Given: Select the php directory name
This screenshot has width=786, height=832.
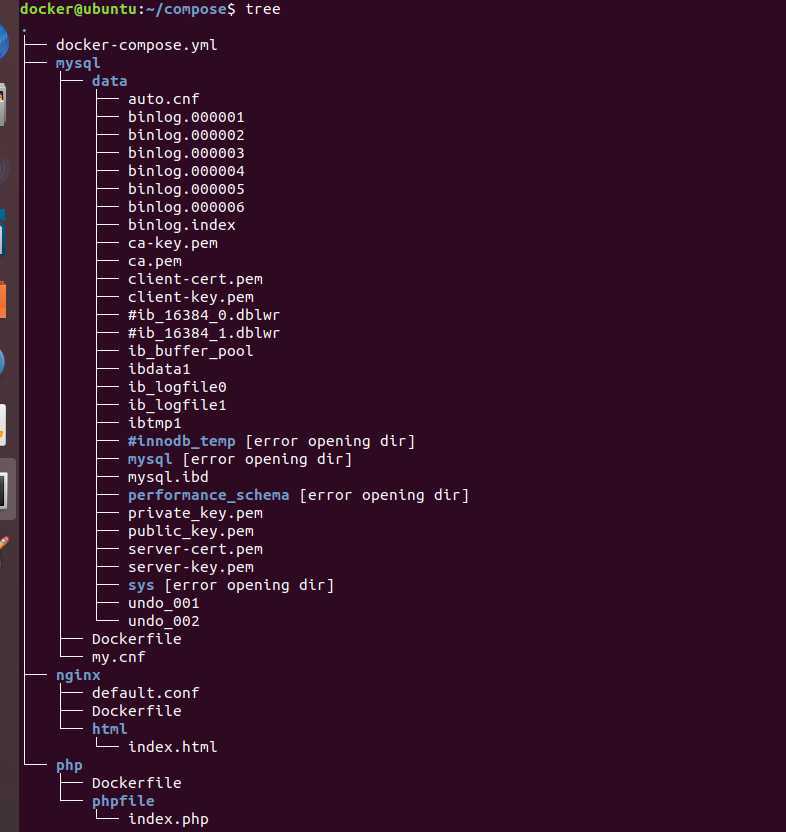Looking at the screenshot, I should [x=69, y=766].
